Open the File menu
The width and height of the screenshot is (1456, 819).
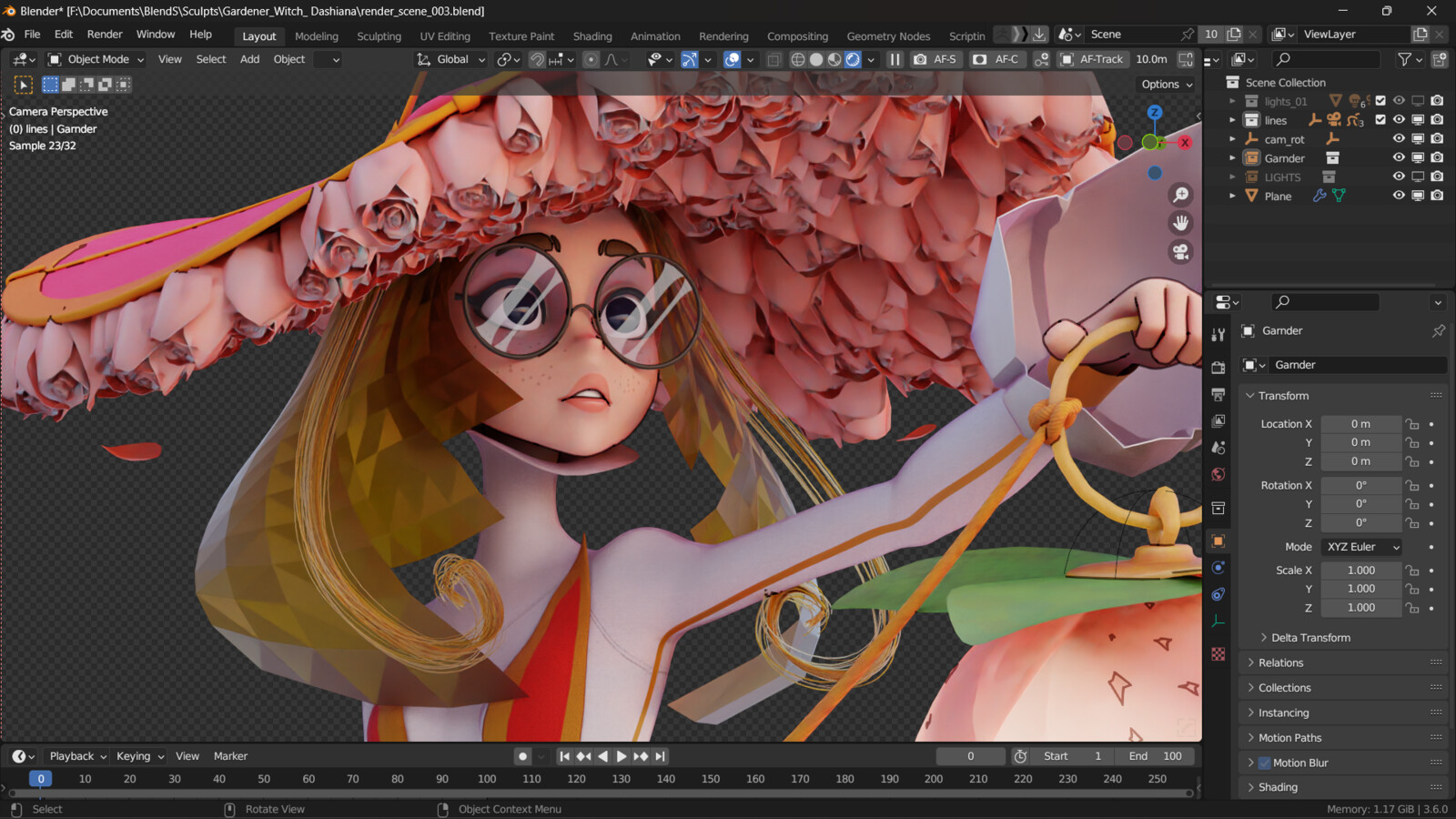pyautogui.click(x=32, y=35)
